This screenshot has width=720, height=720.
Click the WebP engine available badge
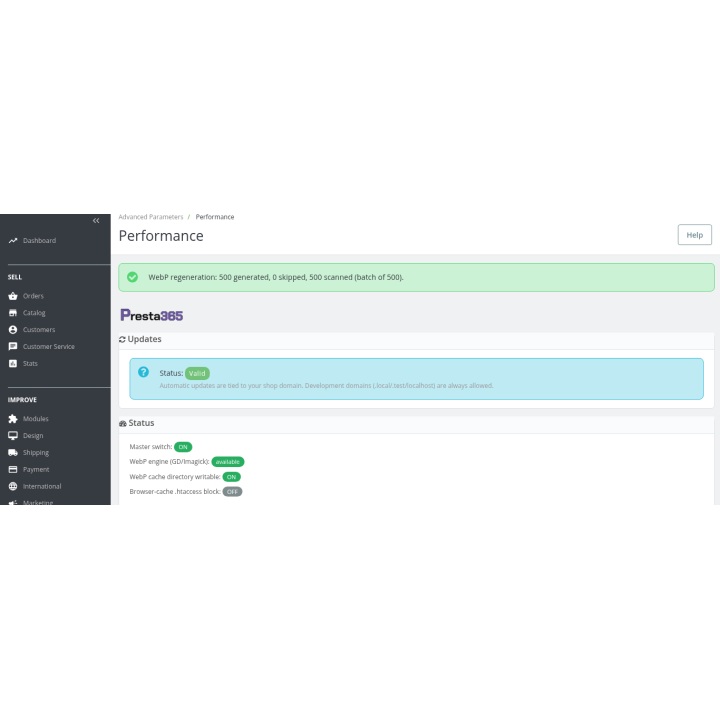click(x=228, y=462)
